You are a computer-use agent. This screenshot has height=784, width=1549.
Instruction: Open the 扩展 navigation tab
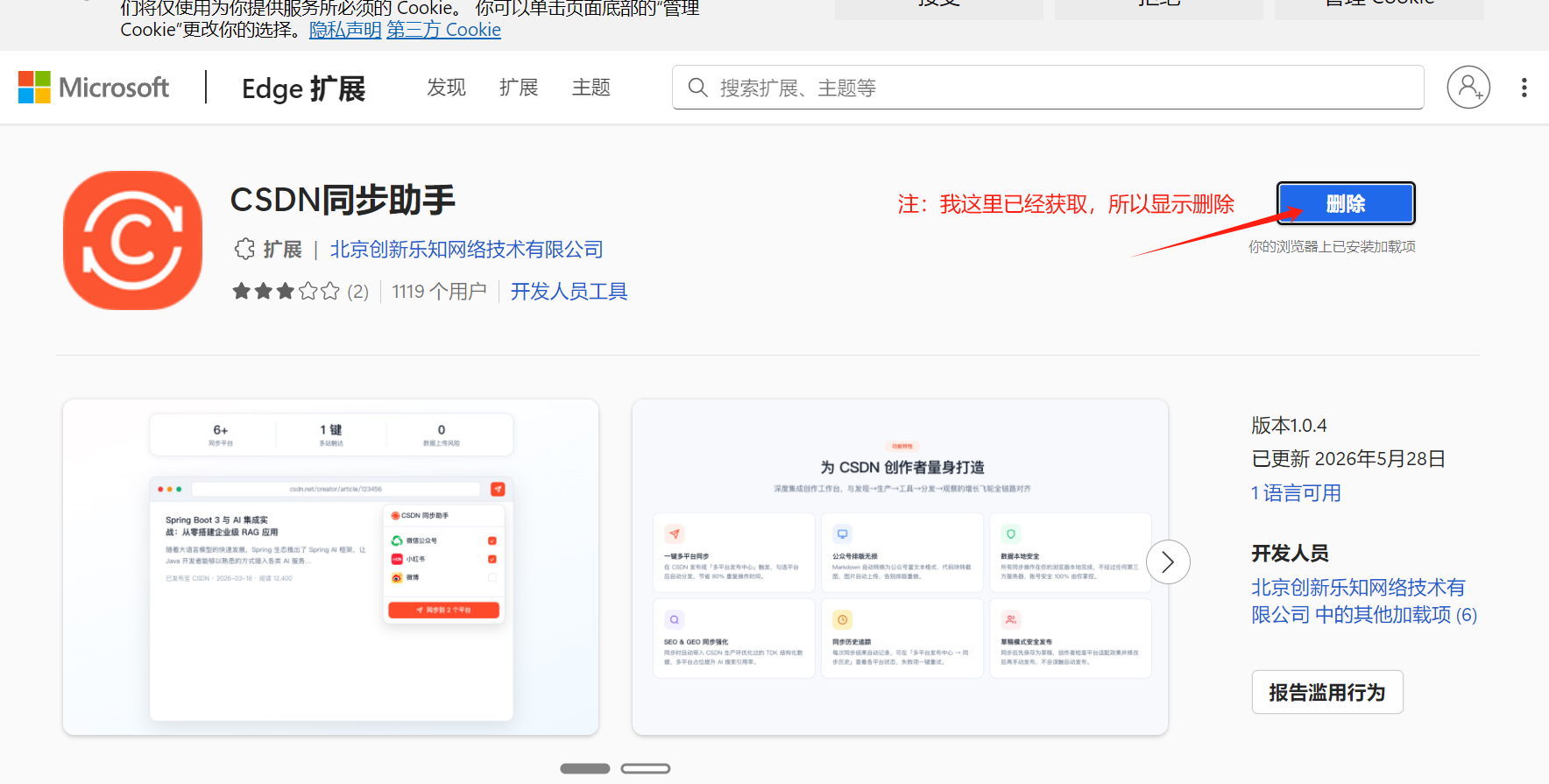[x=519, y=88]
